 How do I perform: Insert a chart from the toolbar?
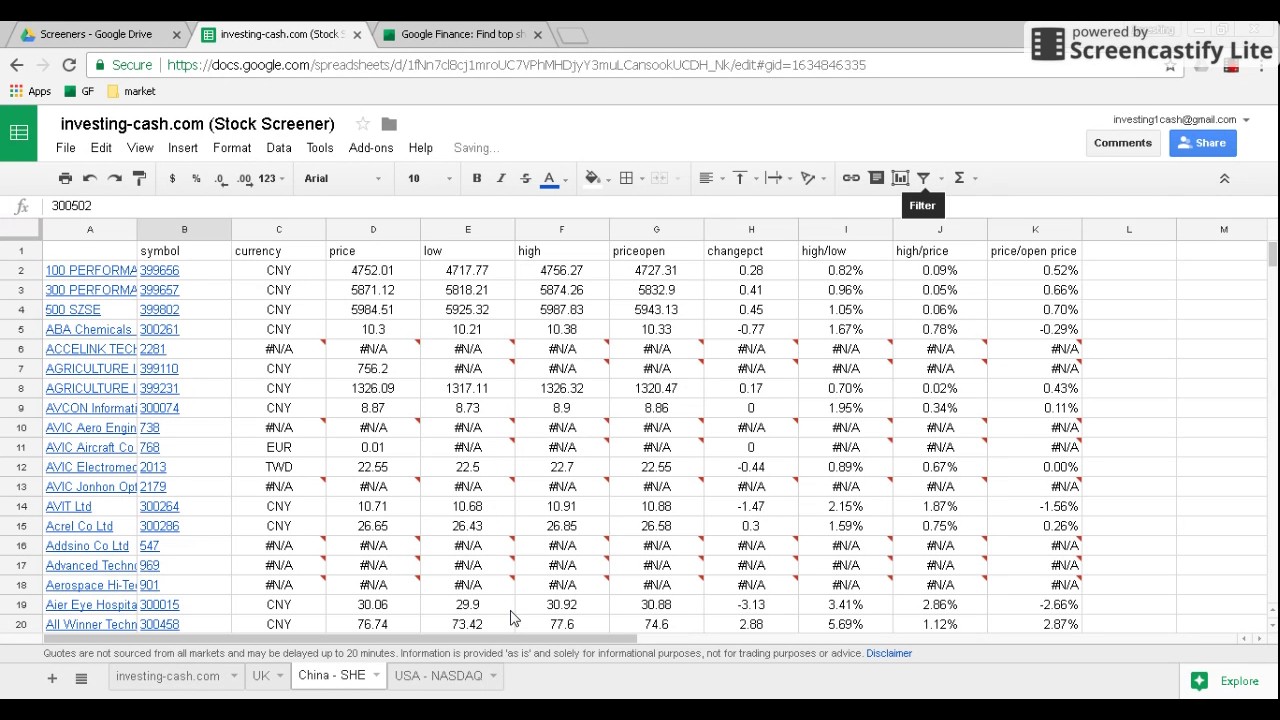[x=900, y=178]
